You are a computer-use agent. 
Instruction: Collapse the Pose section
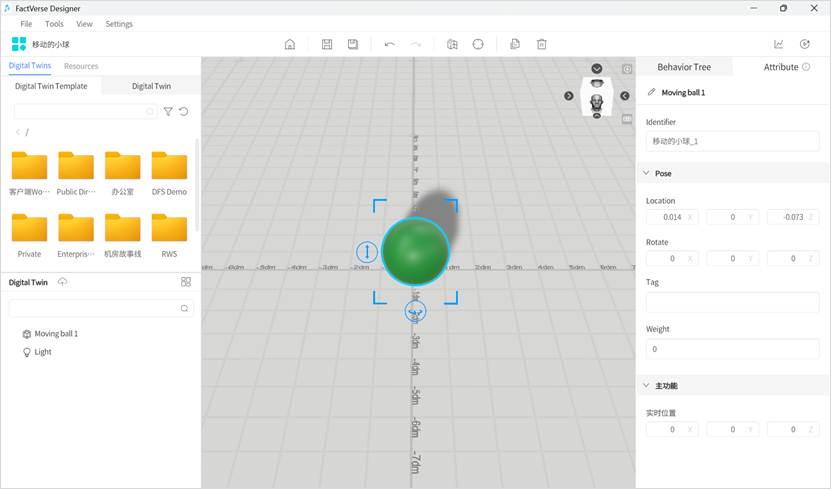tap(646, 173)
